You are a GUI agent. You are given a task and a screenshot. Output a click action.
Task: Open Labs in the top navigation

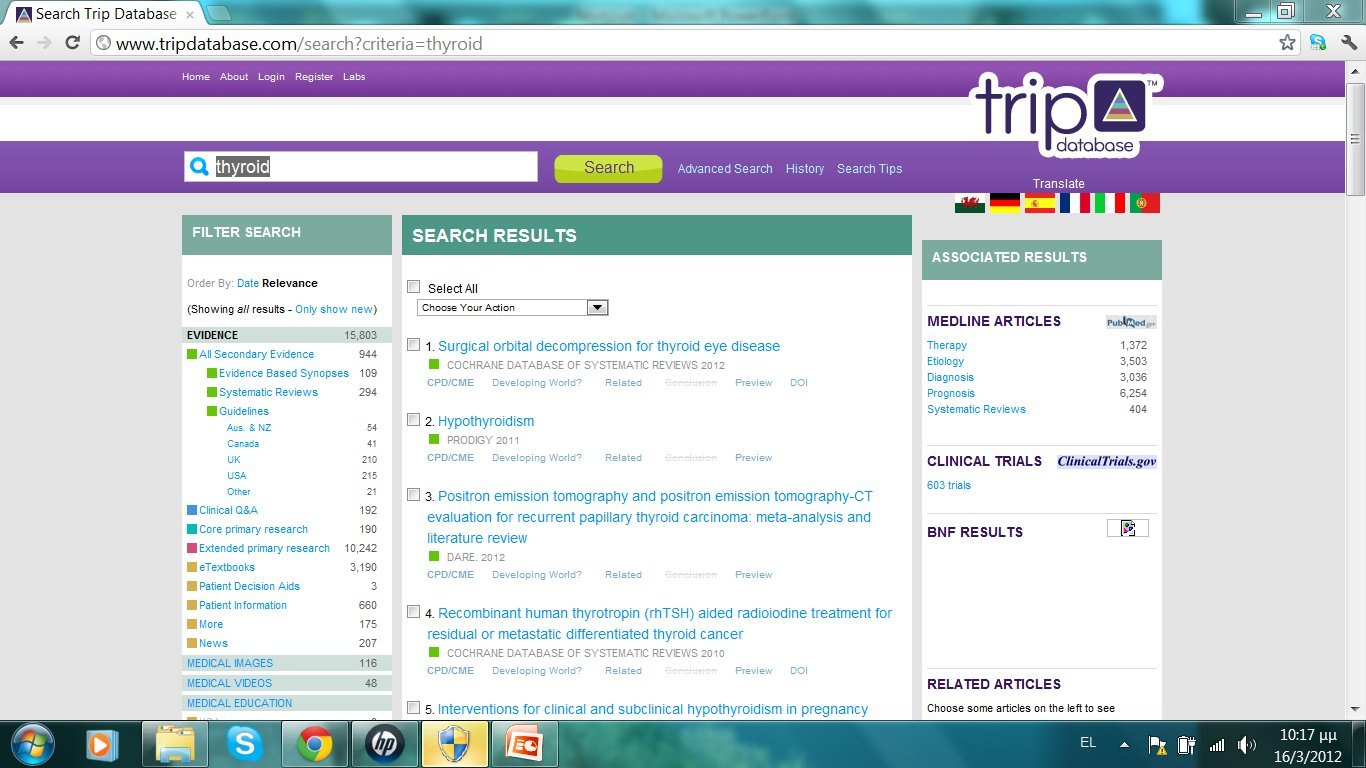click(x=354, y=77)
